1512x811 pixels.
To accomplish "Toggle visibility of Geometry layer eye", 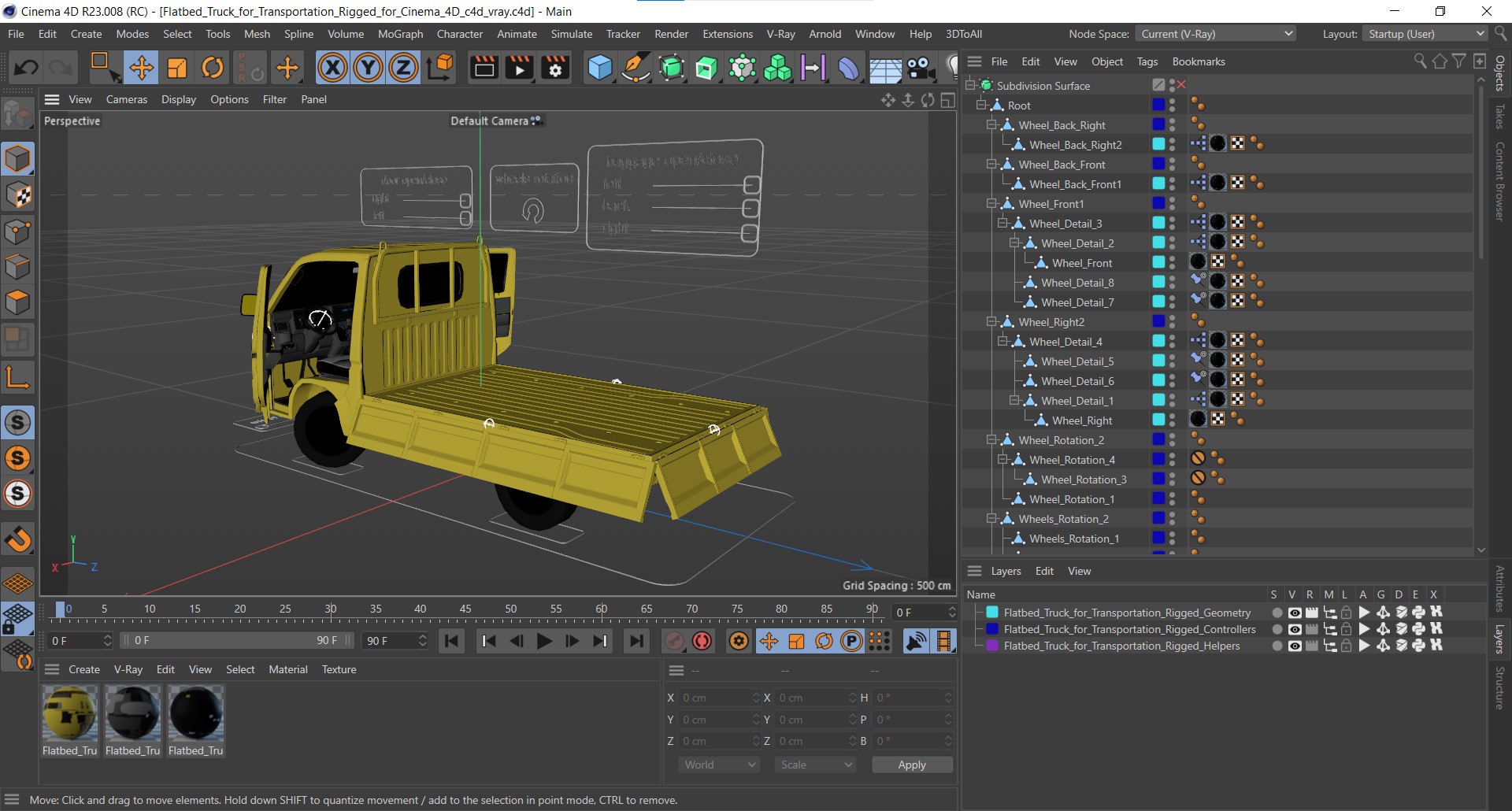I will pyautogui.click(x=1294, y=613).
